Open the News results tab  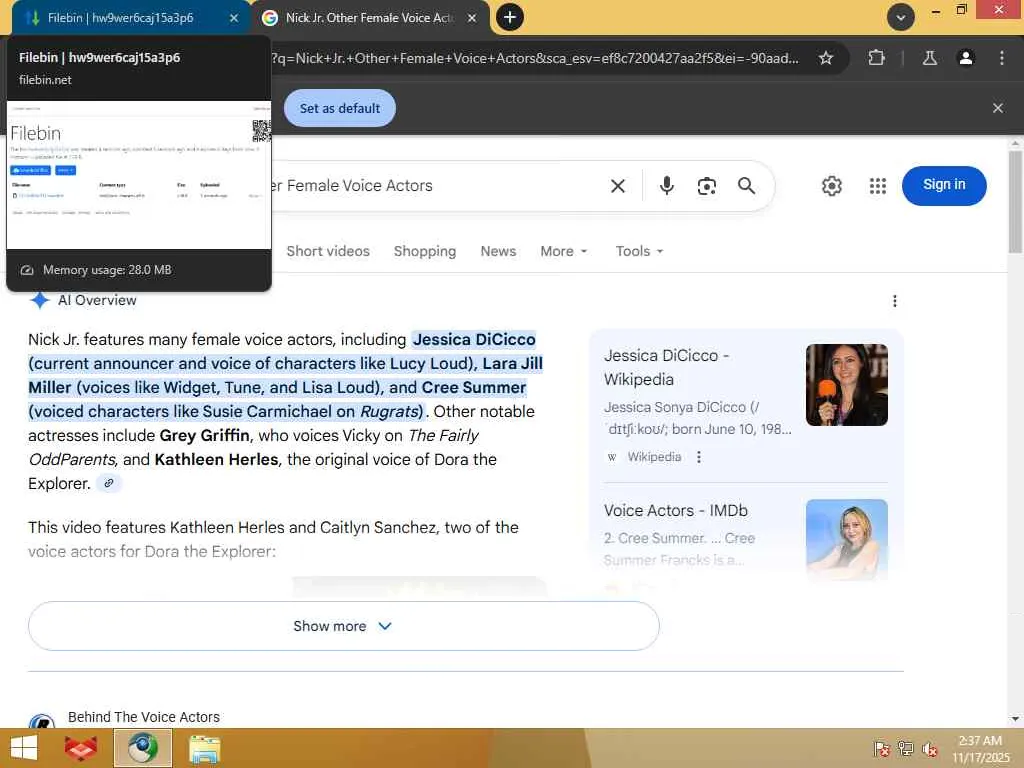coord(498,251)
